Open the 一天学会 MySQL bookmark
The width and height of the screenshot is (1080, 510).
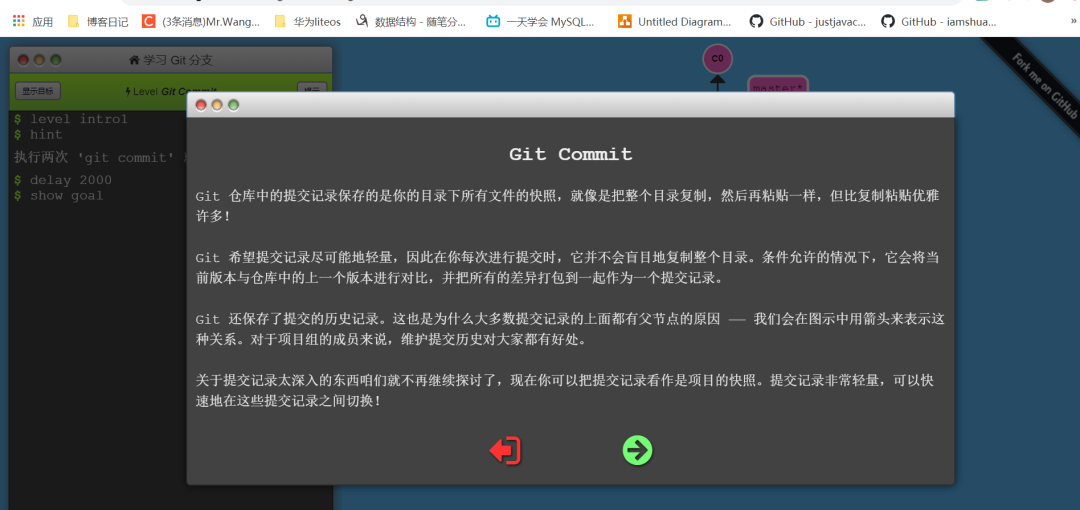tap(540, 21)
